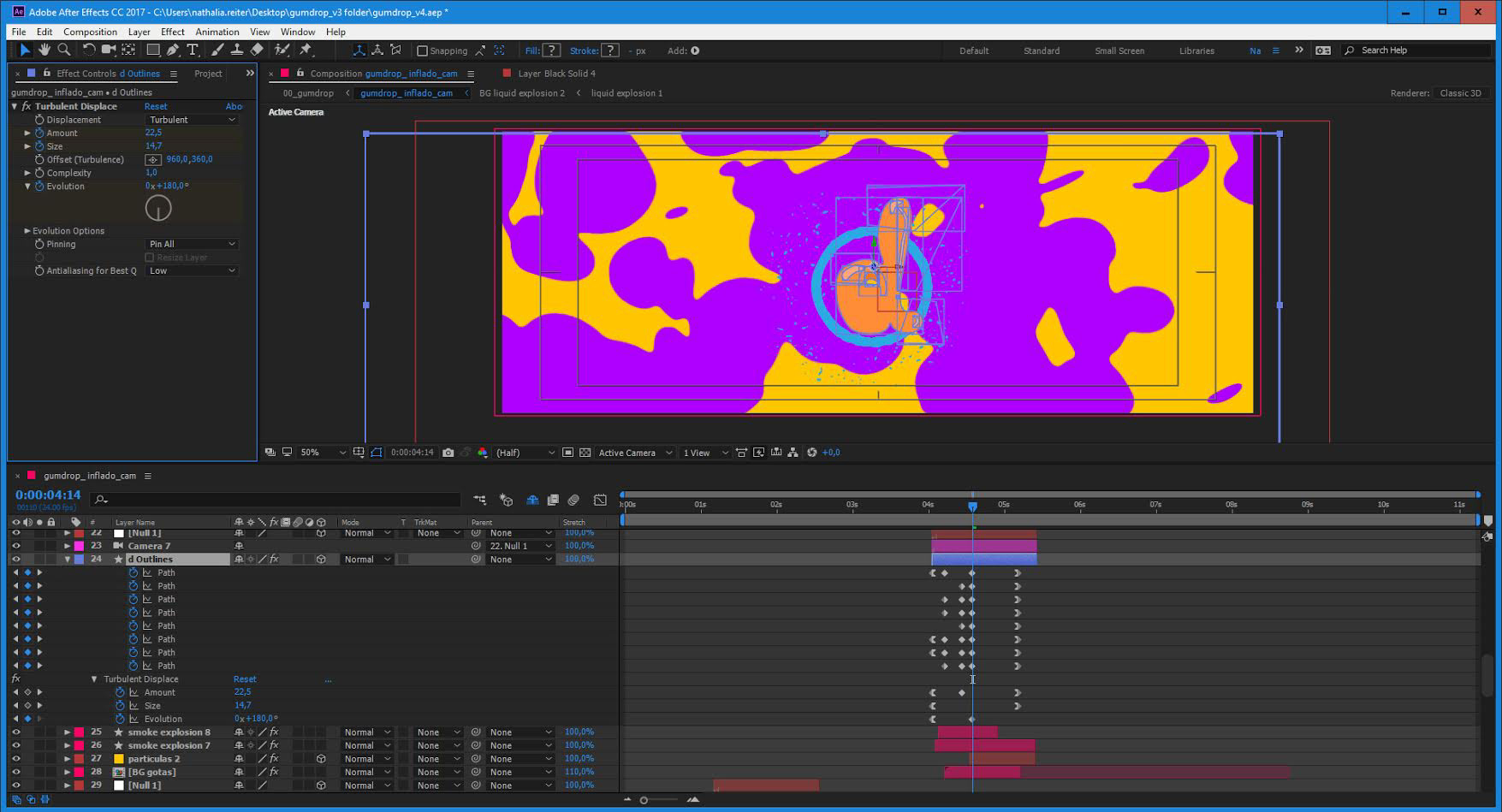This screenshot has height=812, width=1502.
Task: Select the Brush tool
Action: (x=217, y=50)
